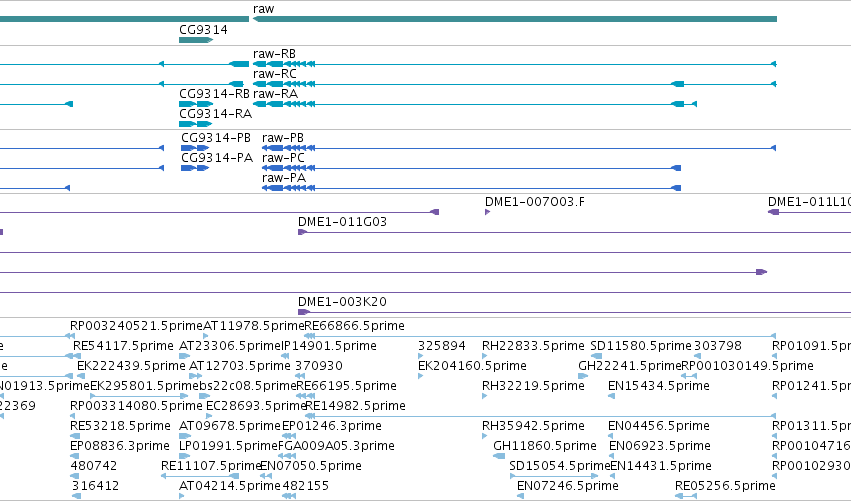Click the EP08836.3prime EST label
Viewport: 851px width, 501px height.
120,446
